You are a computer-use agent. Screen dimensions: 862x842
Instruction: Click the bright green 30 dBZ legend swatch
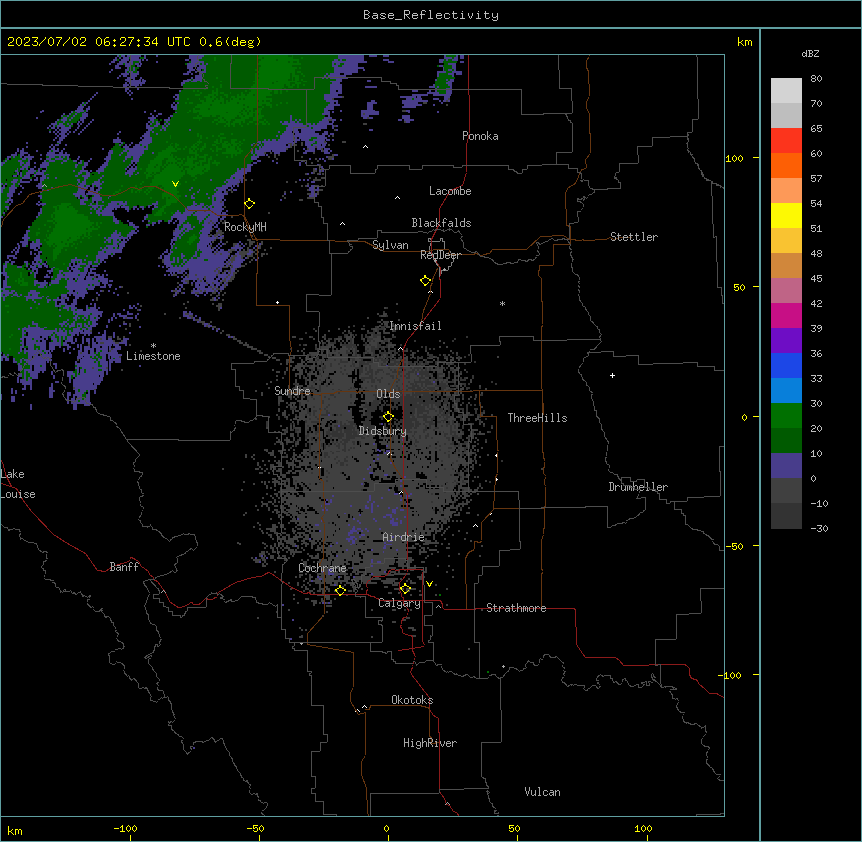[x=786, y=416]
